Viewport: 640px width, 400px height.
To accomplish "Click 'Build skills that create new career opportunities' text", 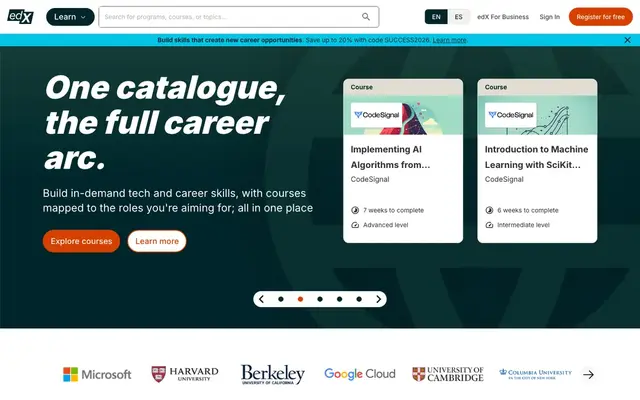I will [x=230, y=40].
